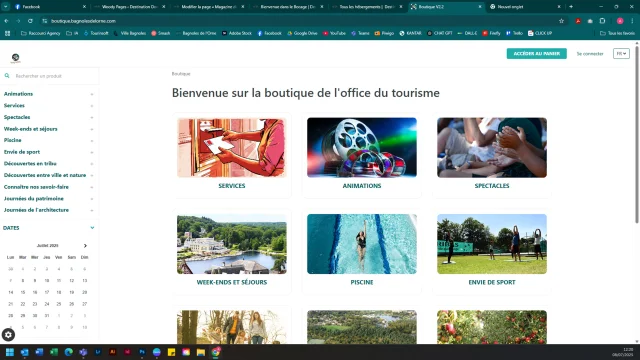Click the Boutique breadcrumb
Screen dimensions: 640x360
tap(181, 74)
